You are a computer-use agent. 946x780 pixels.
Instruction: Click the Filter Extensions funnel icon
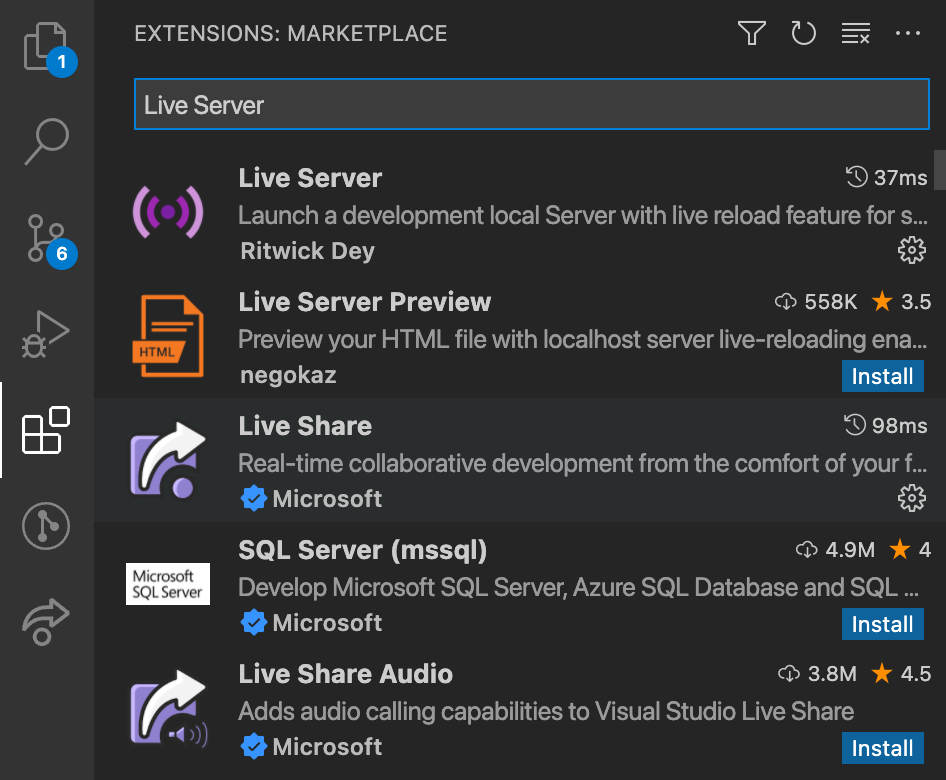pyautogui.click(x=751, y=33)
